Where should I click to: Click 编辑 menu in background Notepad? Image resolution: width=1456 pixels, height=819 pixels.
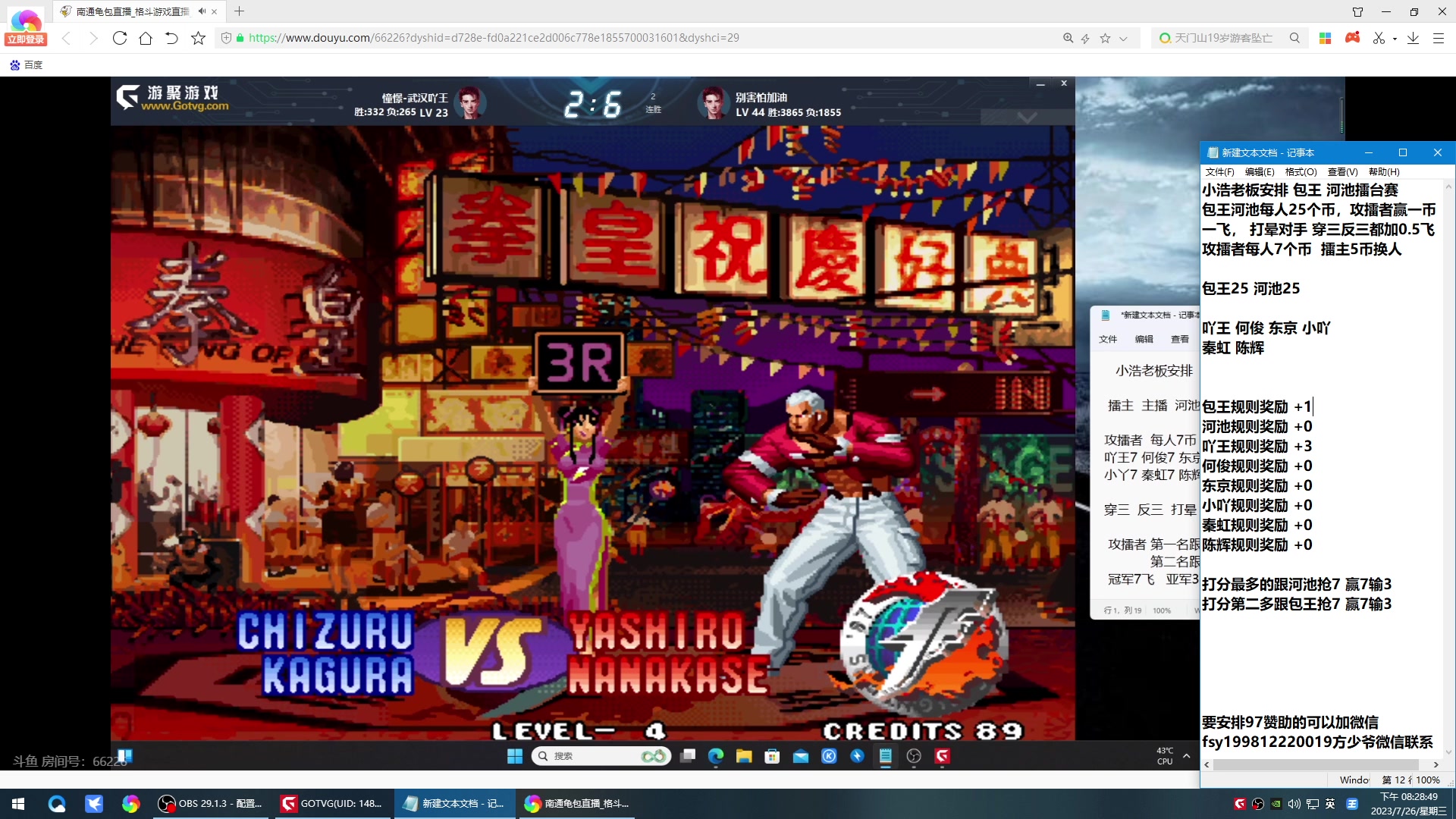click(1144, 339)
